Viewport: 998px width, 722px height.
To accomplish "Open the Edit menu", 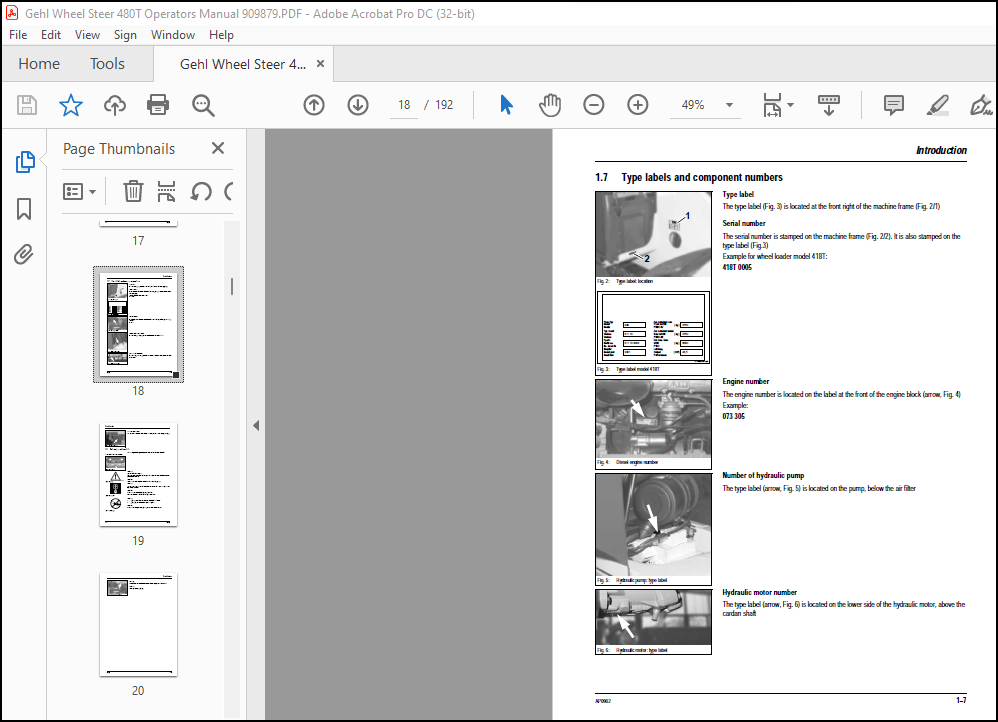I will click(x=51, y=35).
